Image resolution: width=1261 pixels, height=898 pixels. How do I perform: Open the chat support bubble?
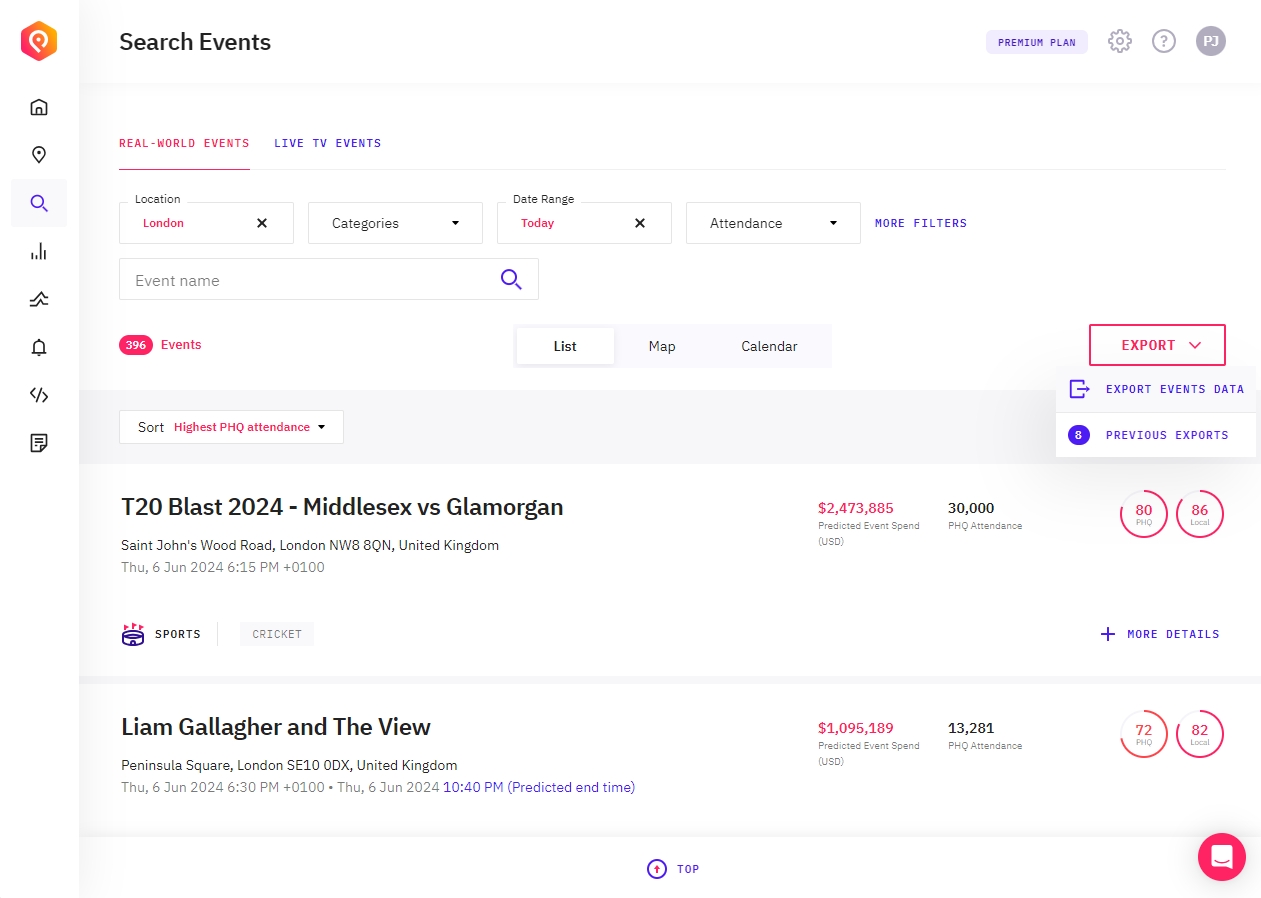pos(1221,857)
